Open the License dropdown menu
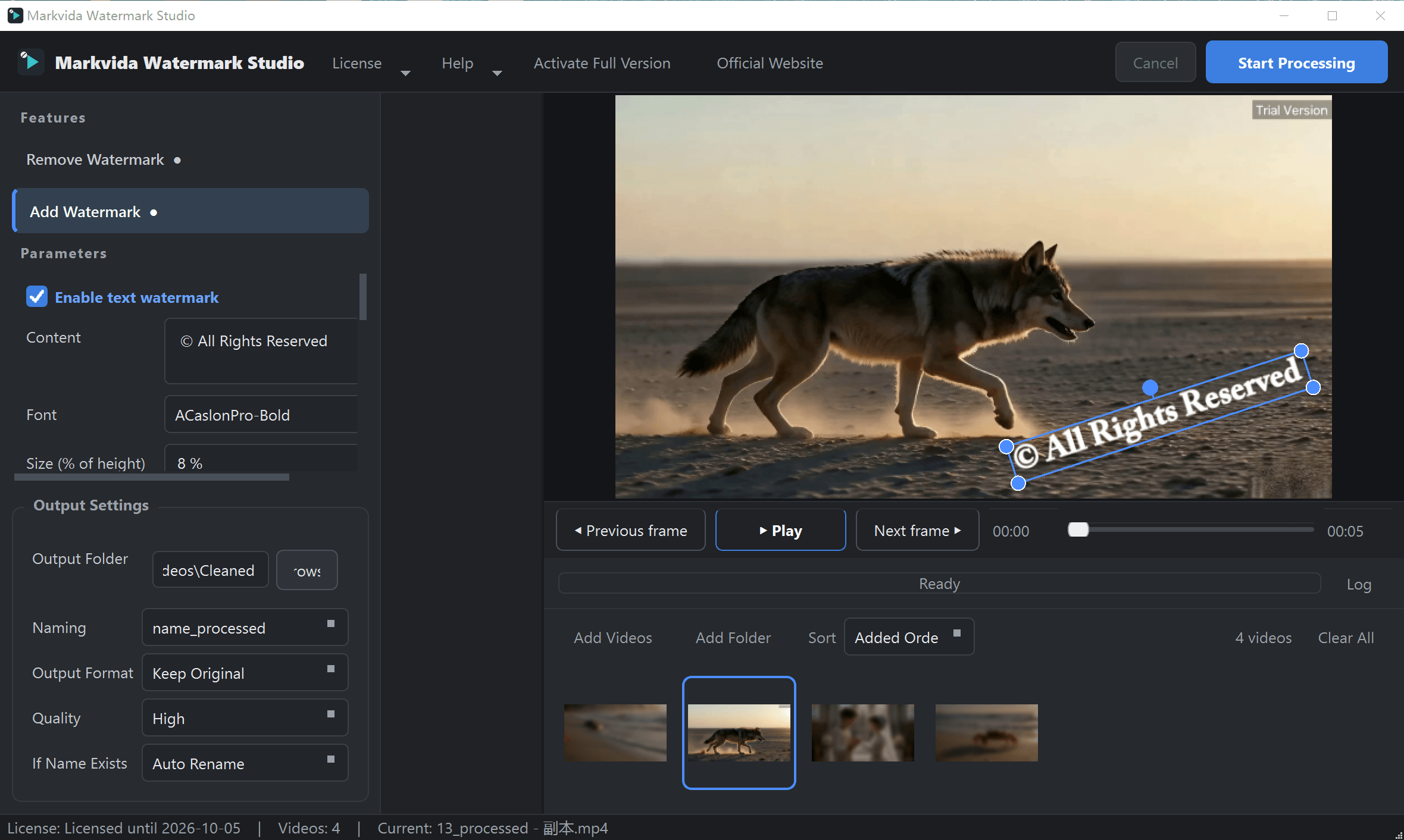Screen dimensions: 1404x840 371,64
